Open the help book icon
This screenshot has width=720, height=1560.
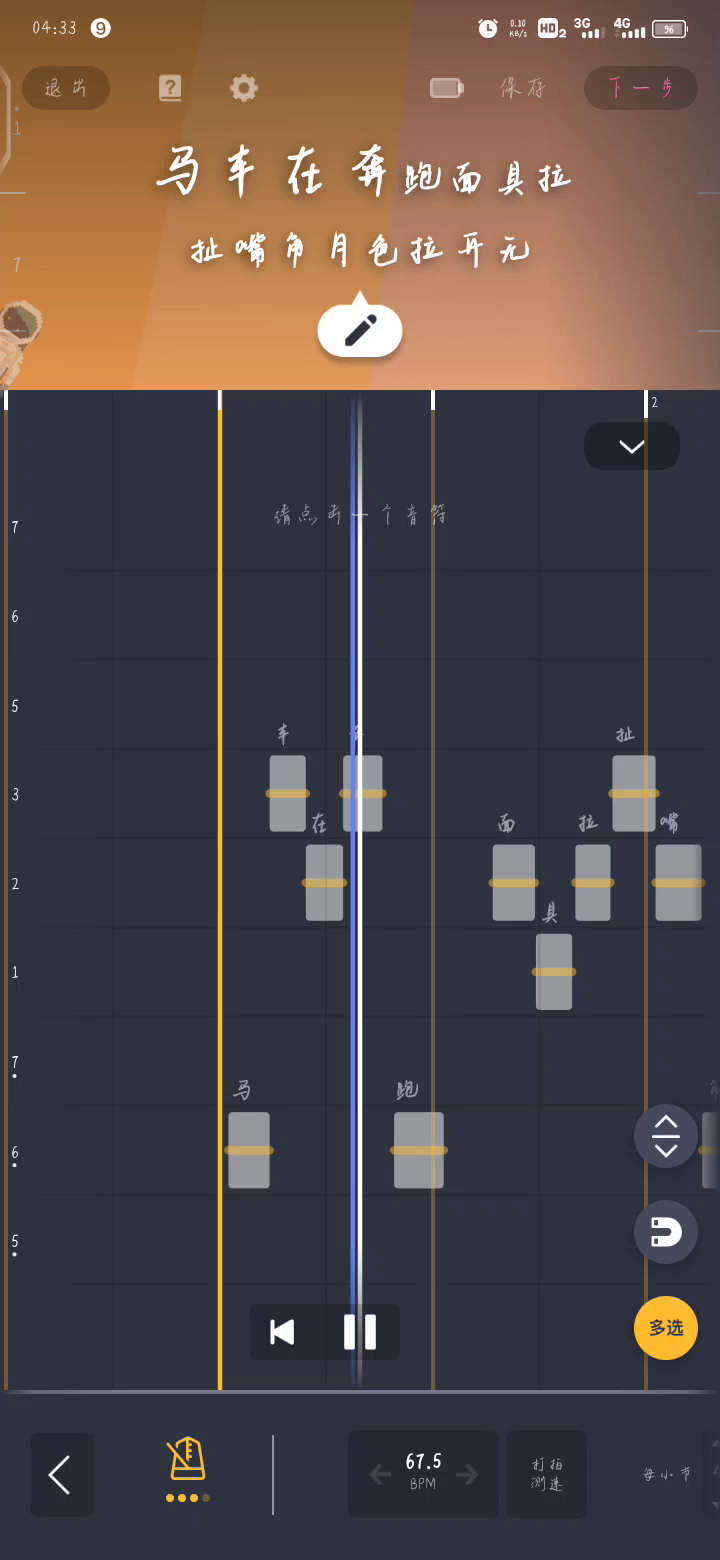pyautogui.click(x=170, y=88)
